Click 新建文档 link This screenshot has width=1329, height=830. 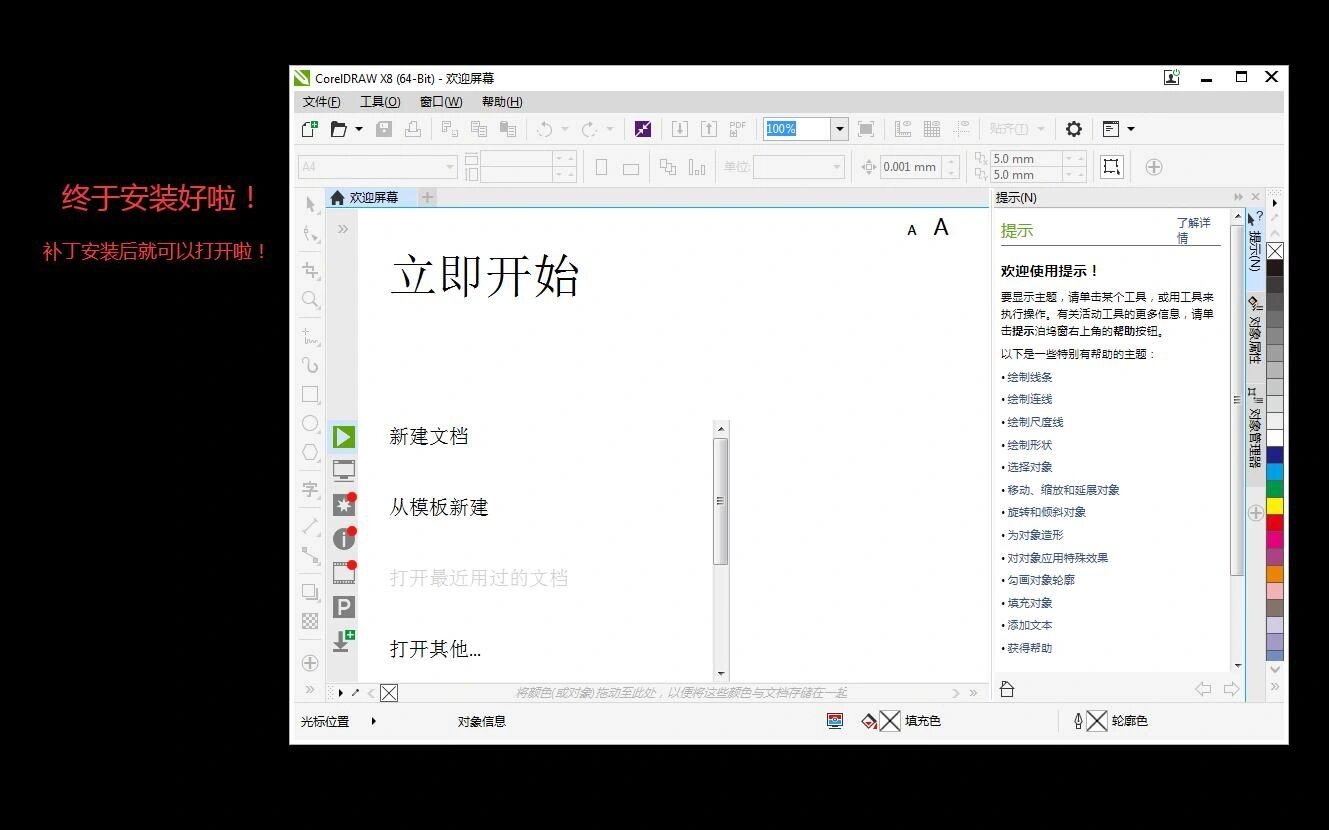429,436
